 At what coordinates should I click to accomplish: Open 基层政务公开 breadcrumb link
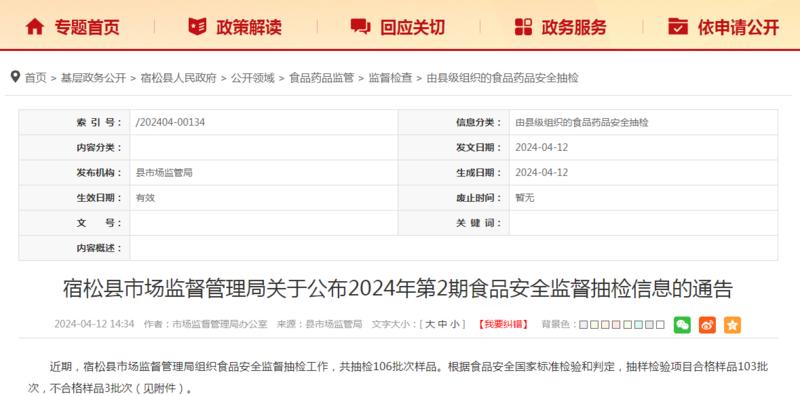(x=93, y=78)
